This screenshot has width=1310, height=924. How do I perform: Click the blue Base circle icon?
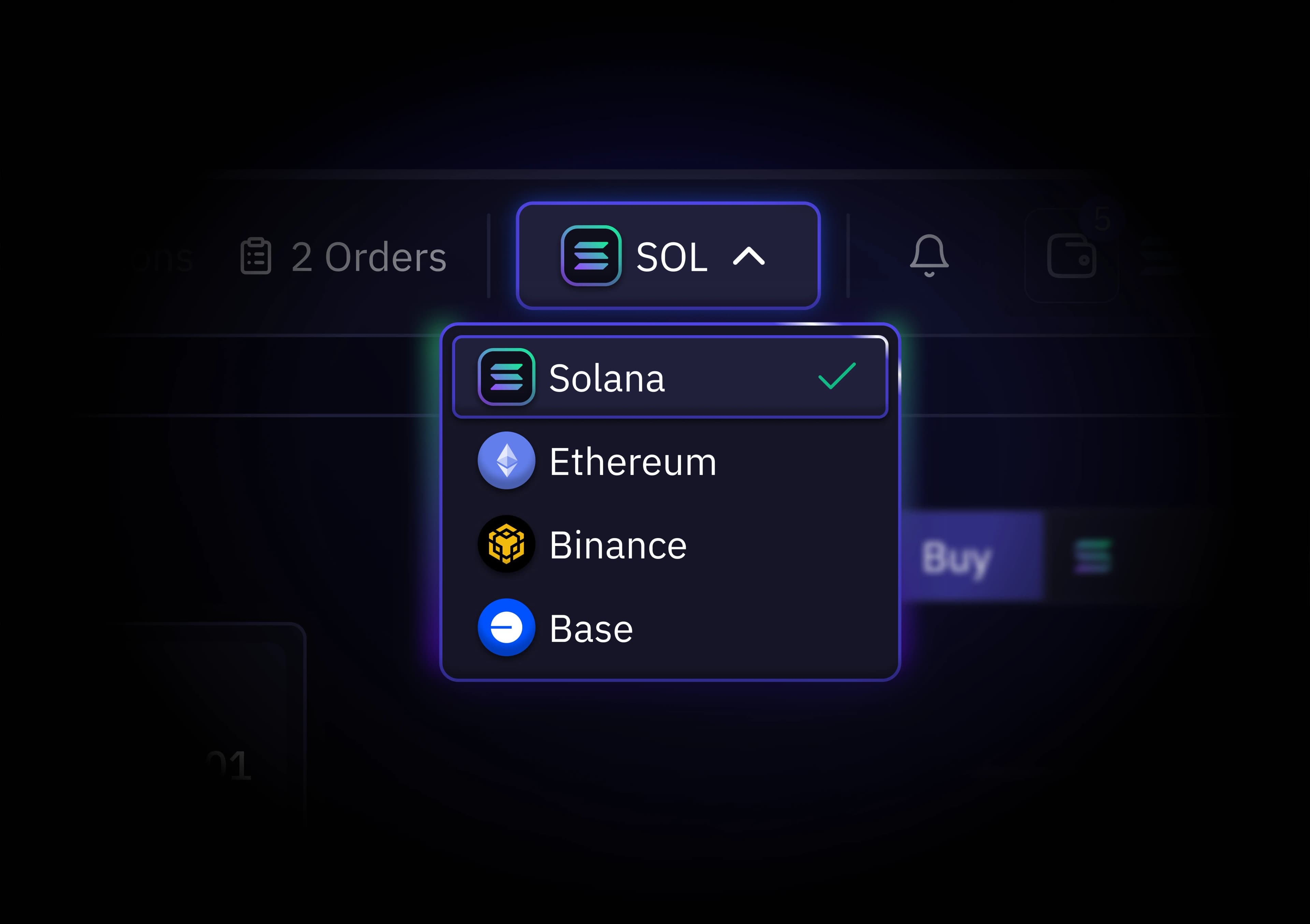[x=506, y=627]
